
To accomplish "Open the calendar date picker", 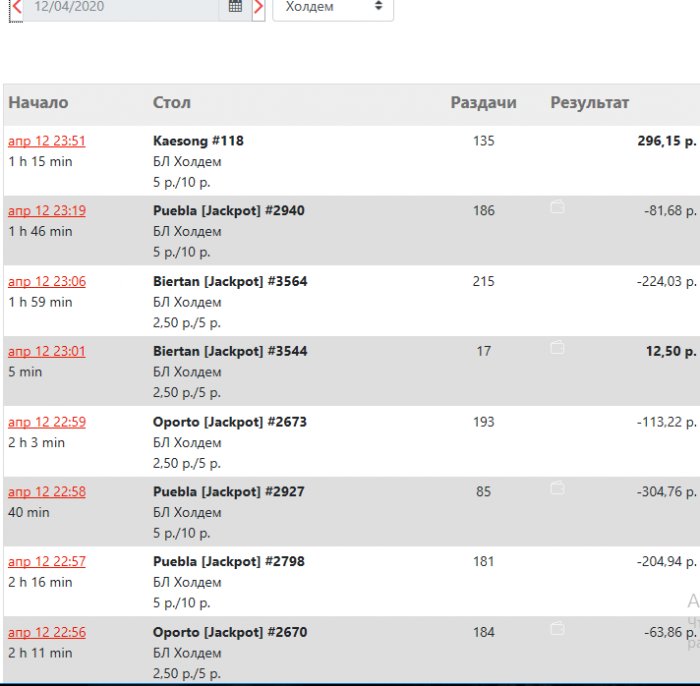I will 235,6.
